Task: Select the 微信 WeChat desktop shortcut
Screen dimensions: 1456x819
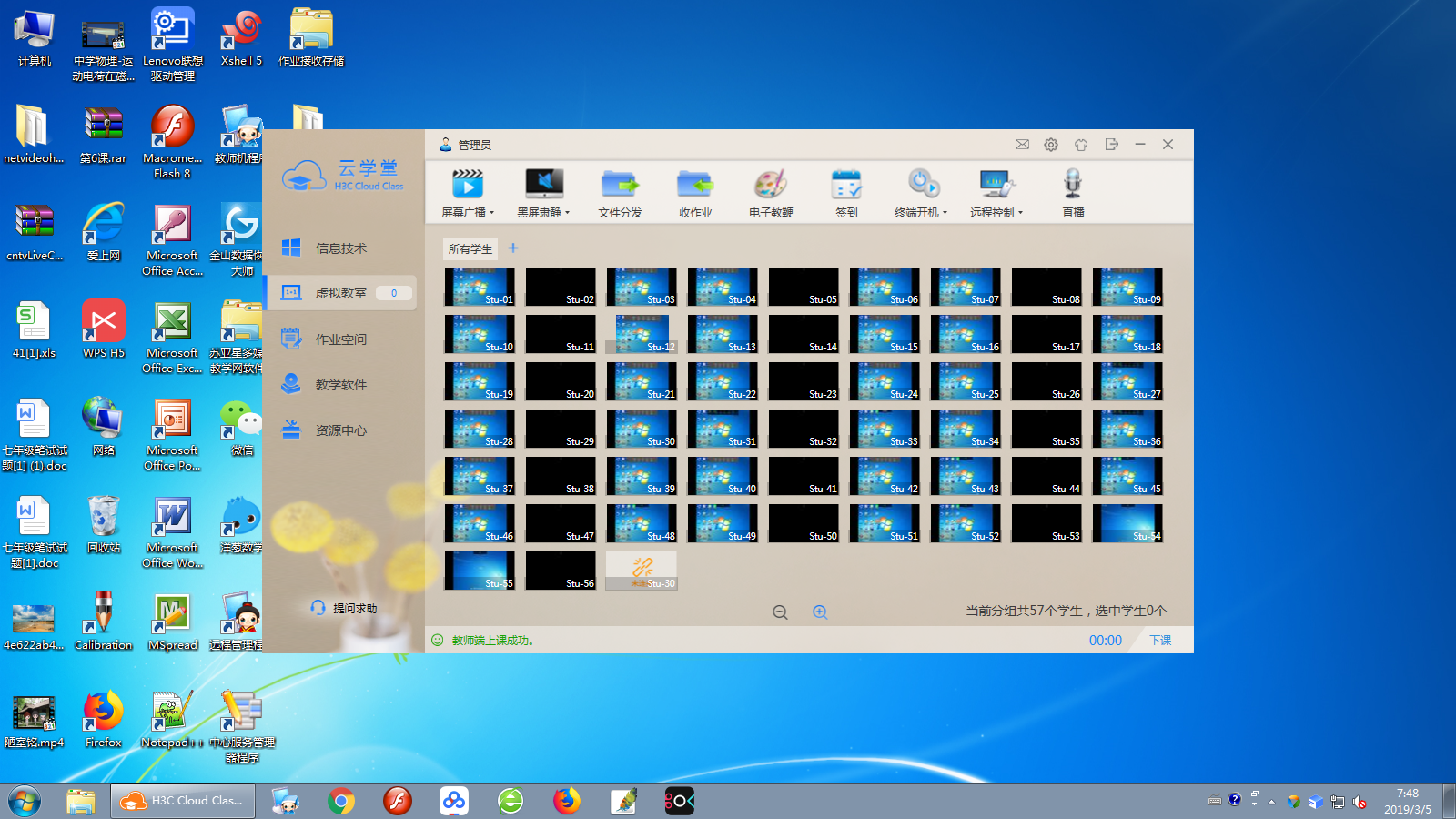Action: click(241, 427)
